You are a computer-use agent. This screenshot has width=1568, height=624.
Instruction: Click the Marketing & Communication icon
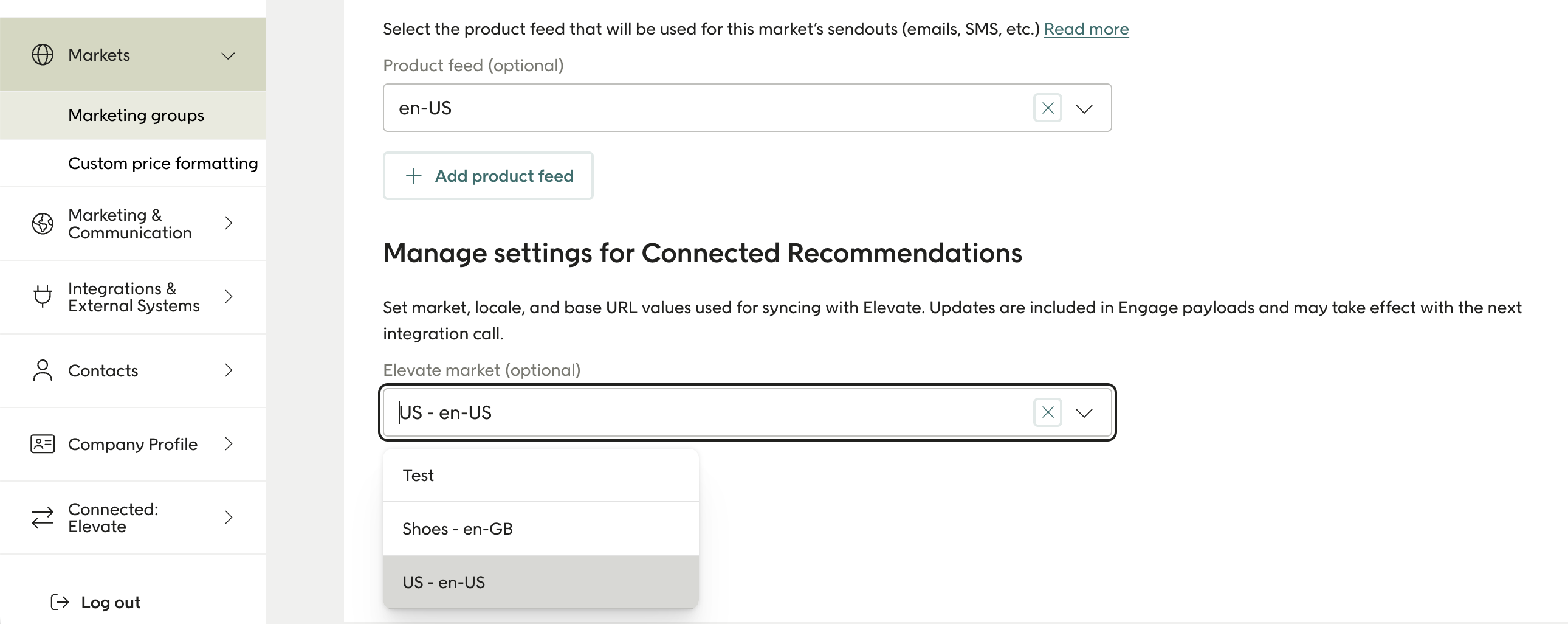[42, 224]
